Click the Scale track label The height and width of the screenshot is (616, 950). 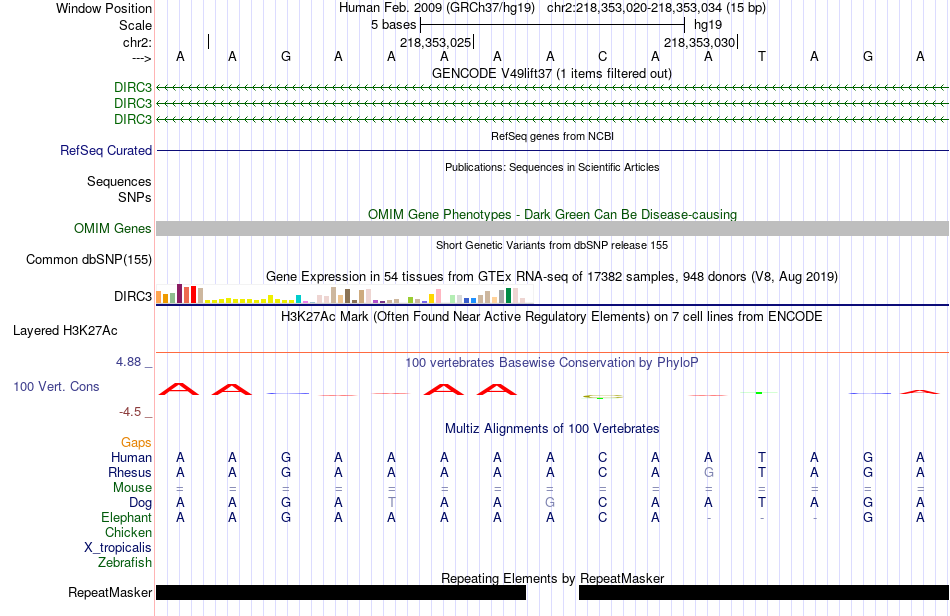[x=135, y=25]
